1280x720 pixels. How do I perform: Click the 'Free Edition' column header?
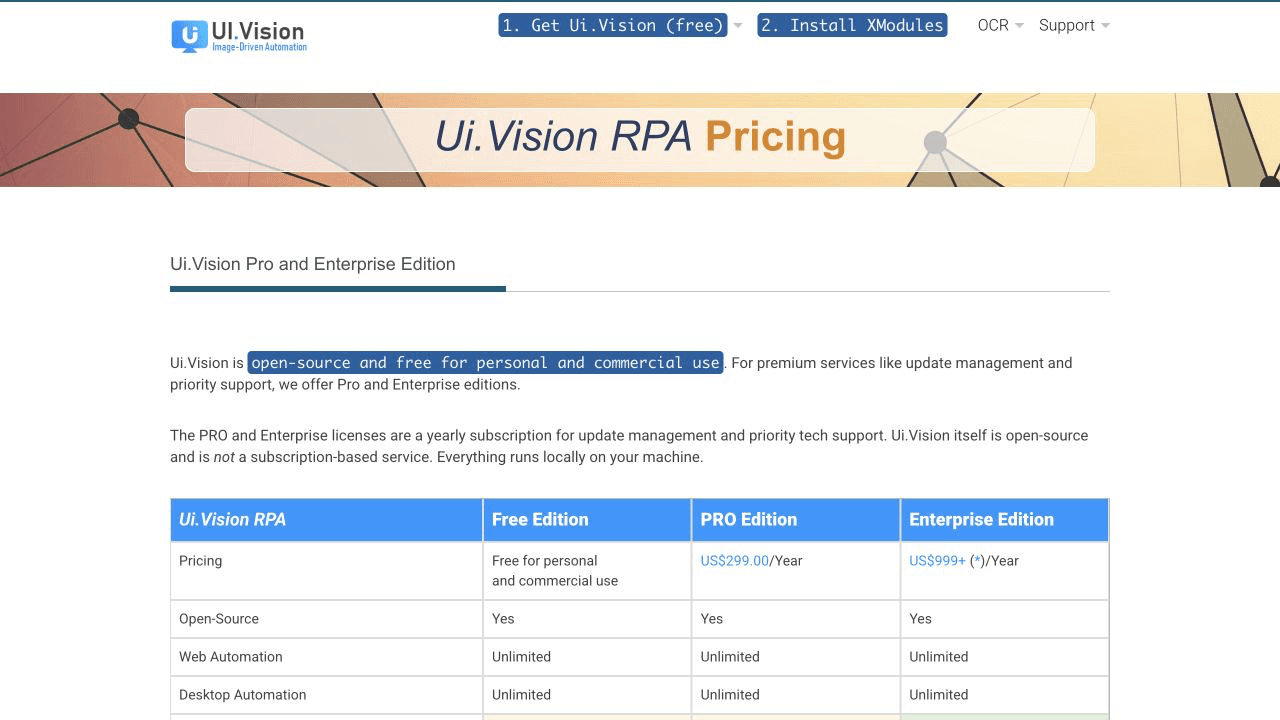pos(587,520)
